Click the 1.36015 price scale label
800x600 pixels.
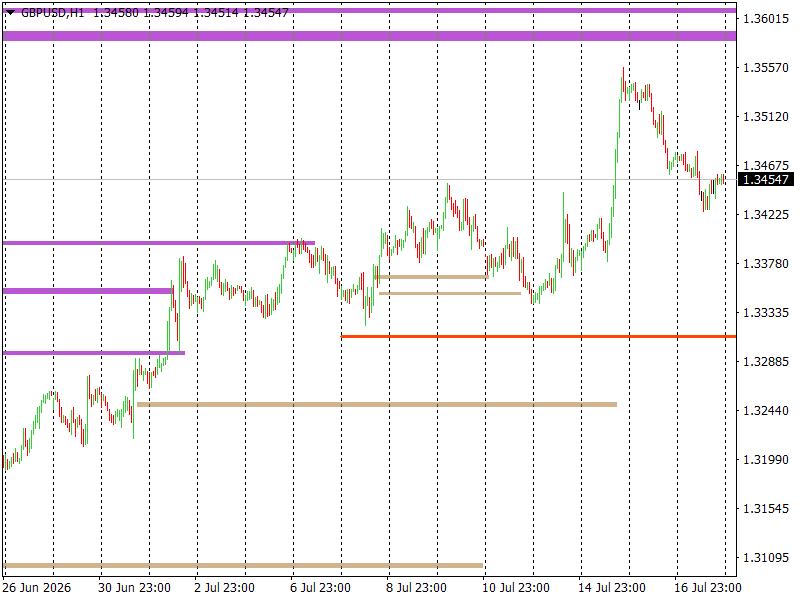(x=766, y=19)
